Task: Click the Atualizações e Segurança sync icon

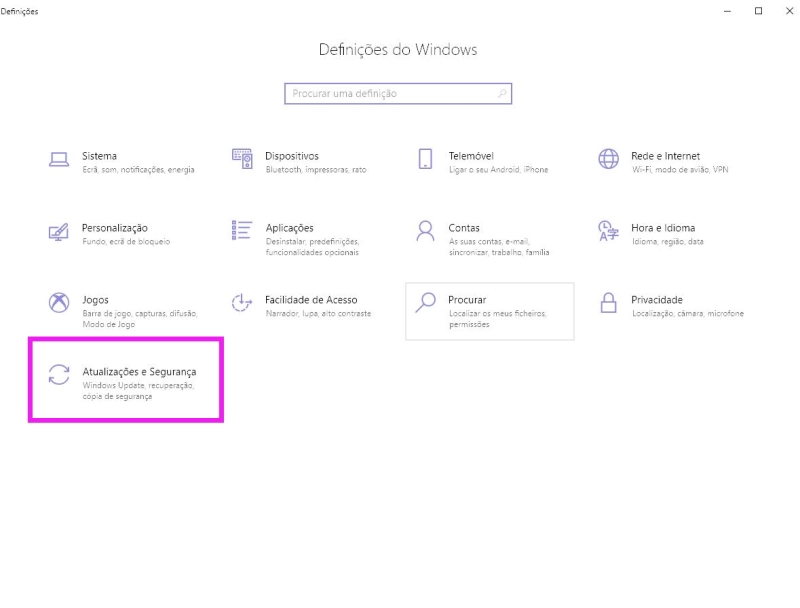Action: pyautogui.click(x=59, y=376)
